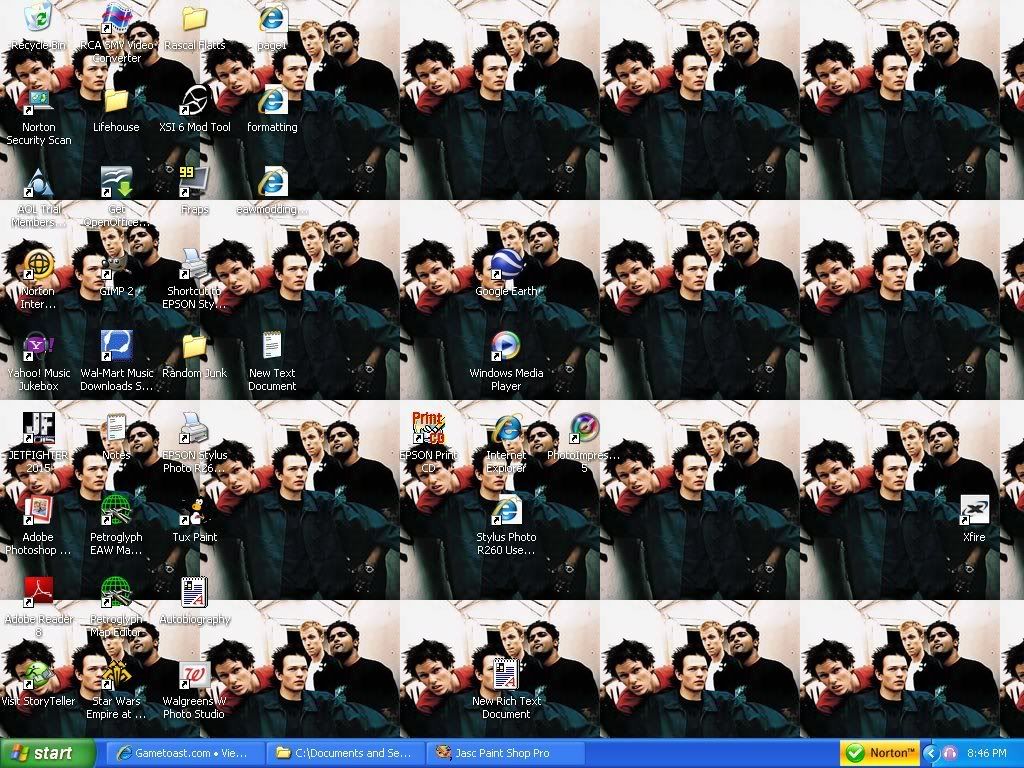This screenshot has height=768, width=1024.
Task: Switch to the Gametoast.com taskbar window
Action: (183, 753)
